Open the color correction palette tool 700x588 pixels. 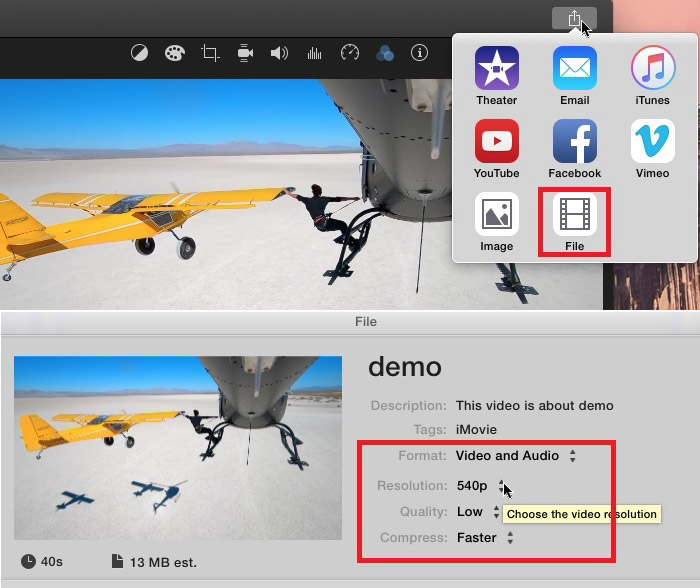point(175,53)
